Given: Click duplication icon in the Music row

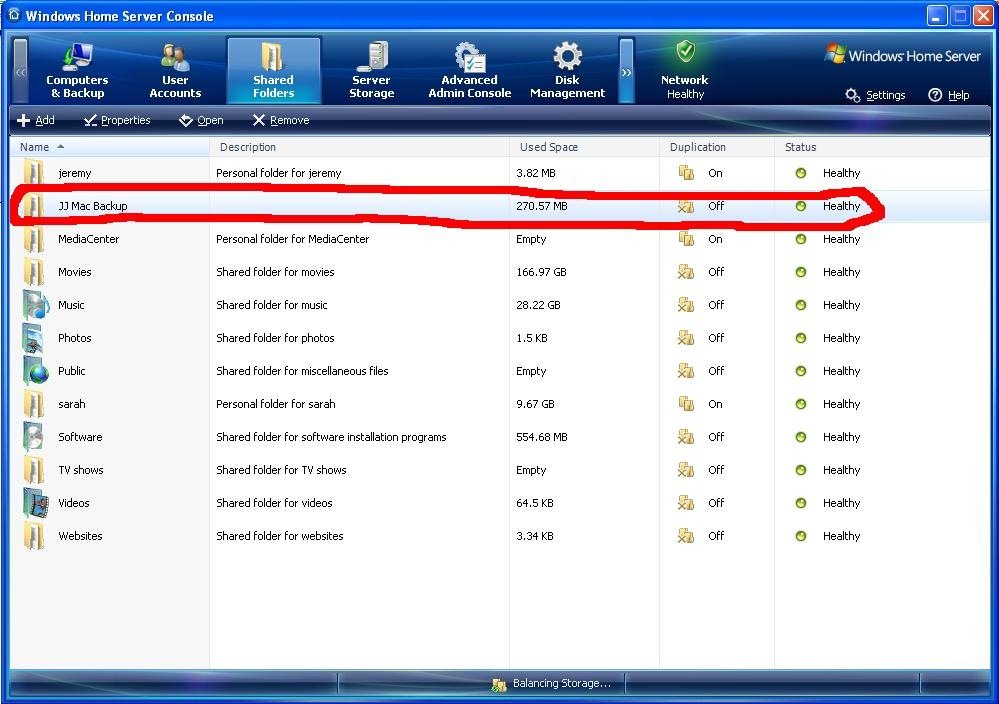Looking at the screenshot, I should pyautogui.click(x=686, y=305).
